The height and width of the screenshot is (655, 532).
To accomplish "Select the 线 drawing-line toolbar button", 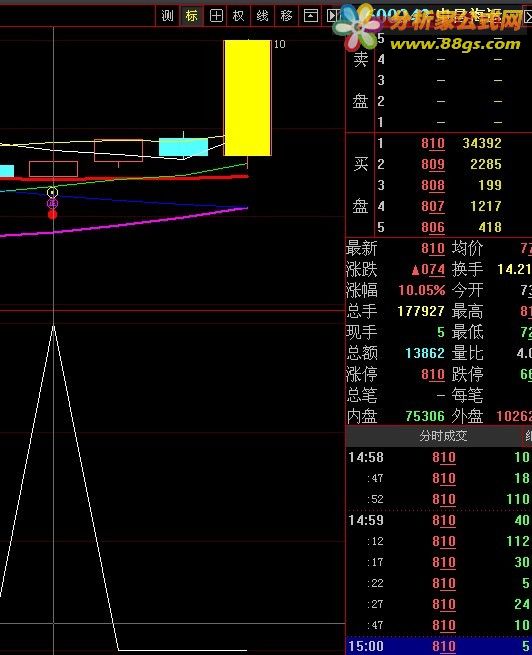I will (x=262, y=16).
